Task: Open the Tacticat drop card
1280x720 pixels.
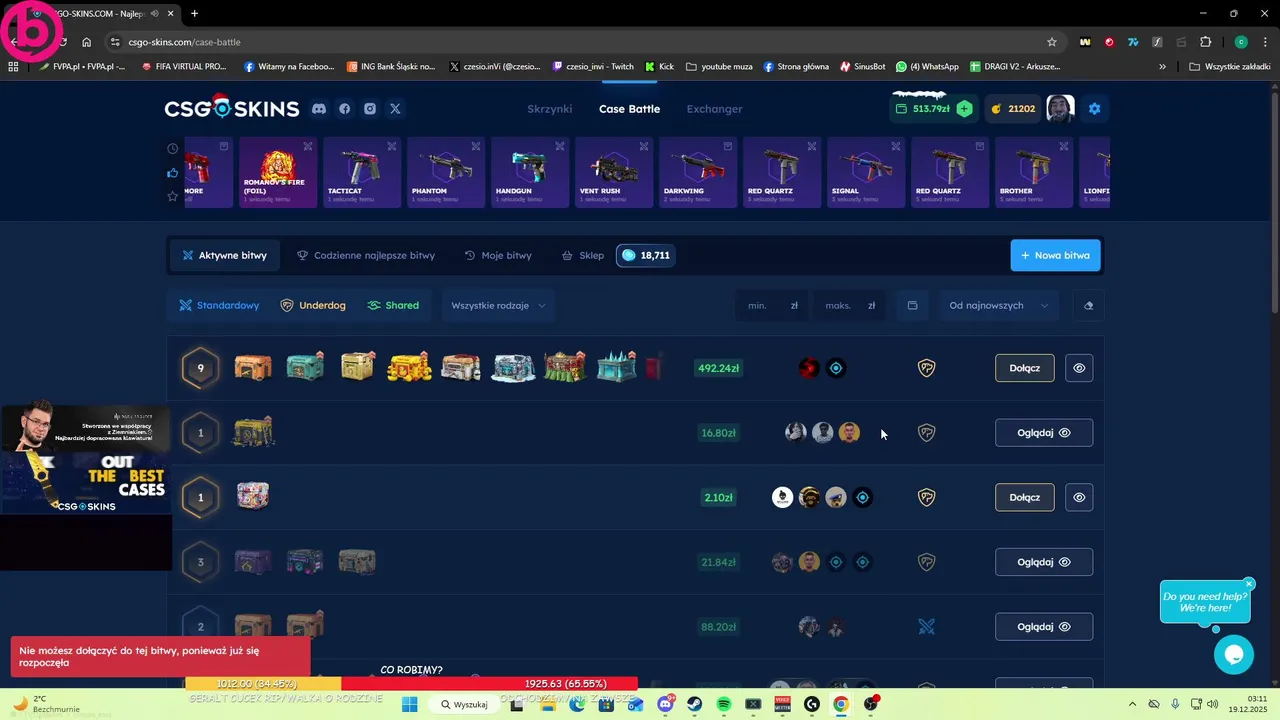Action: [x=360, y=173]
